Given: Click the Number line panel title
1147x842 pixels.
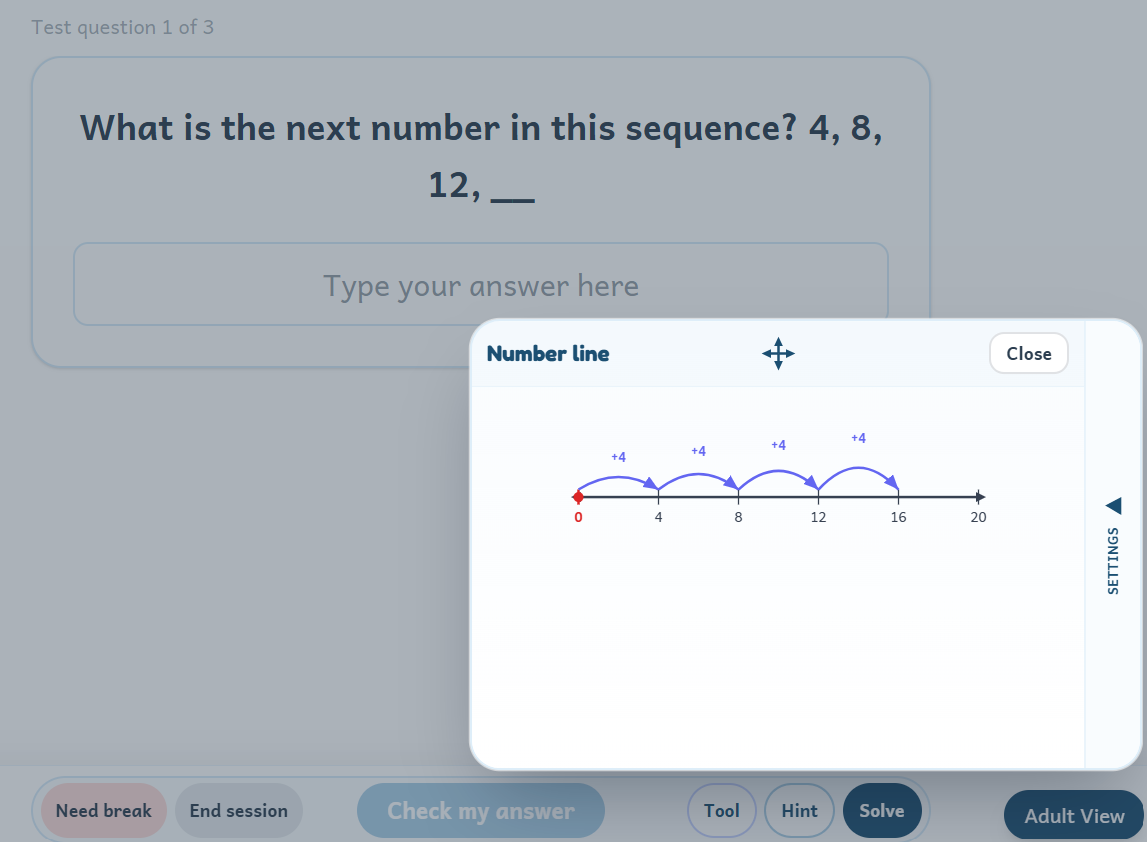Looking at the screenshot, I should click(548, 353).
